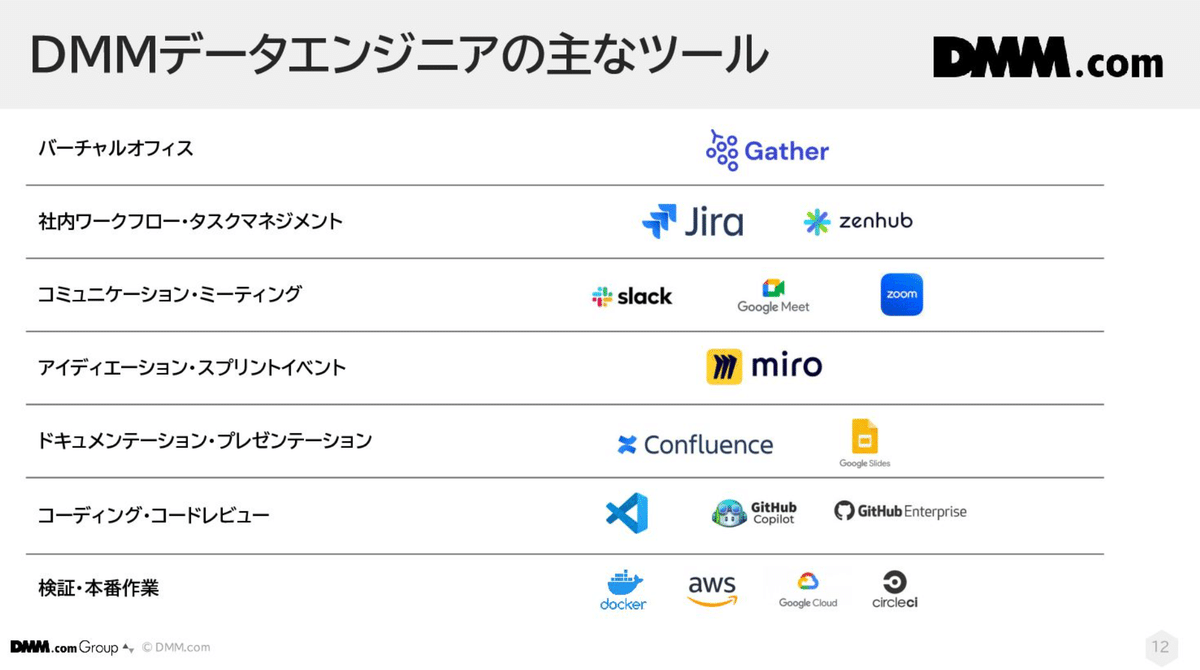Click the miro logo
The width and height of the screenshot is (1200, 670).
click(x=764, y=367)
